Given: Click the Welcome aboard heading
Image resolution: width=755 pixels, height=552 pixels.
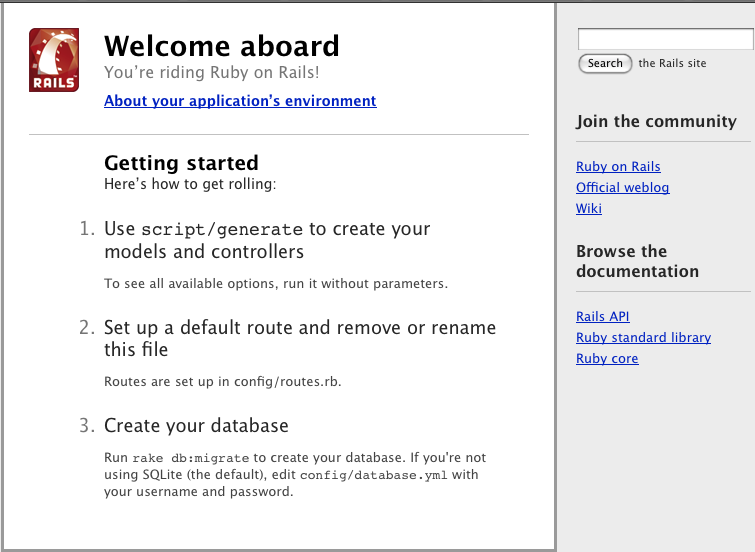Looking at the screenshot, I should click(x=221, y=46).
